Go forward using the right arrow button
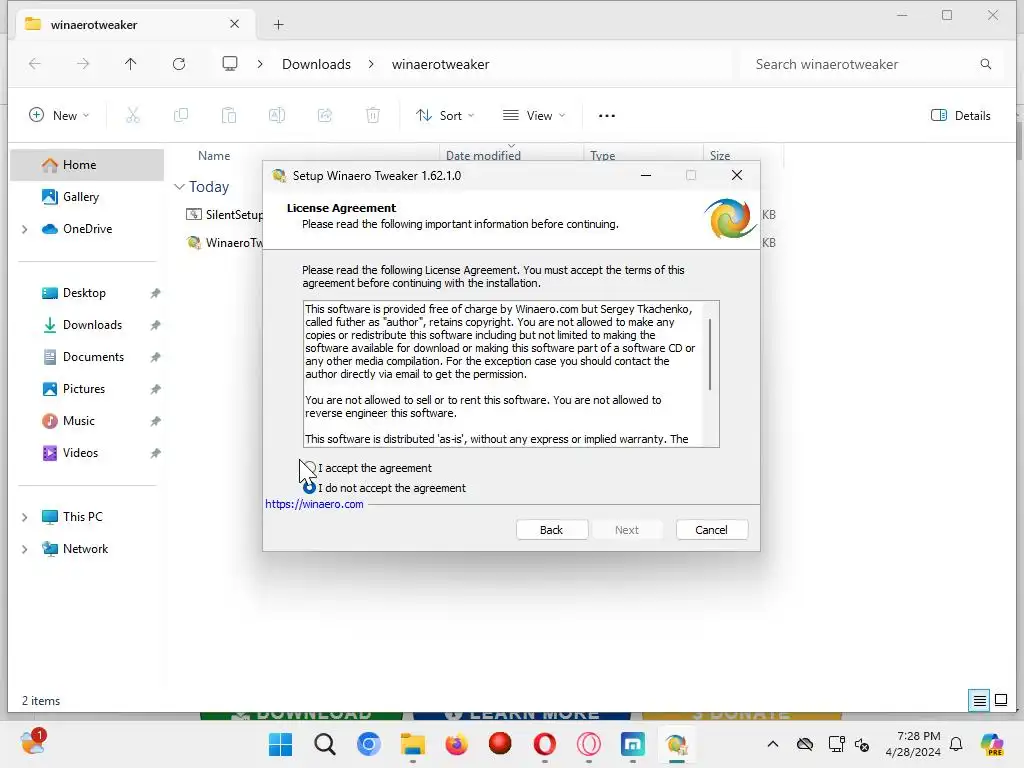Screen dimensions: 1024x768 pos(83,63)
